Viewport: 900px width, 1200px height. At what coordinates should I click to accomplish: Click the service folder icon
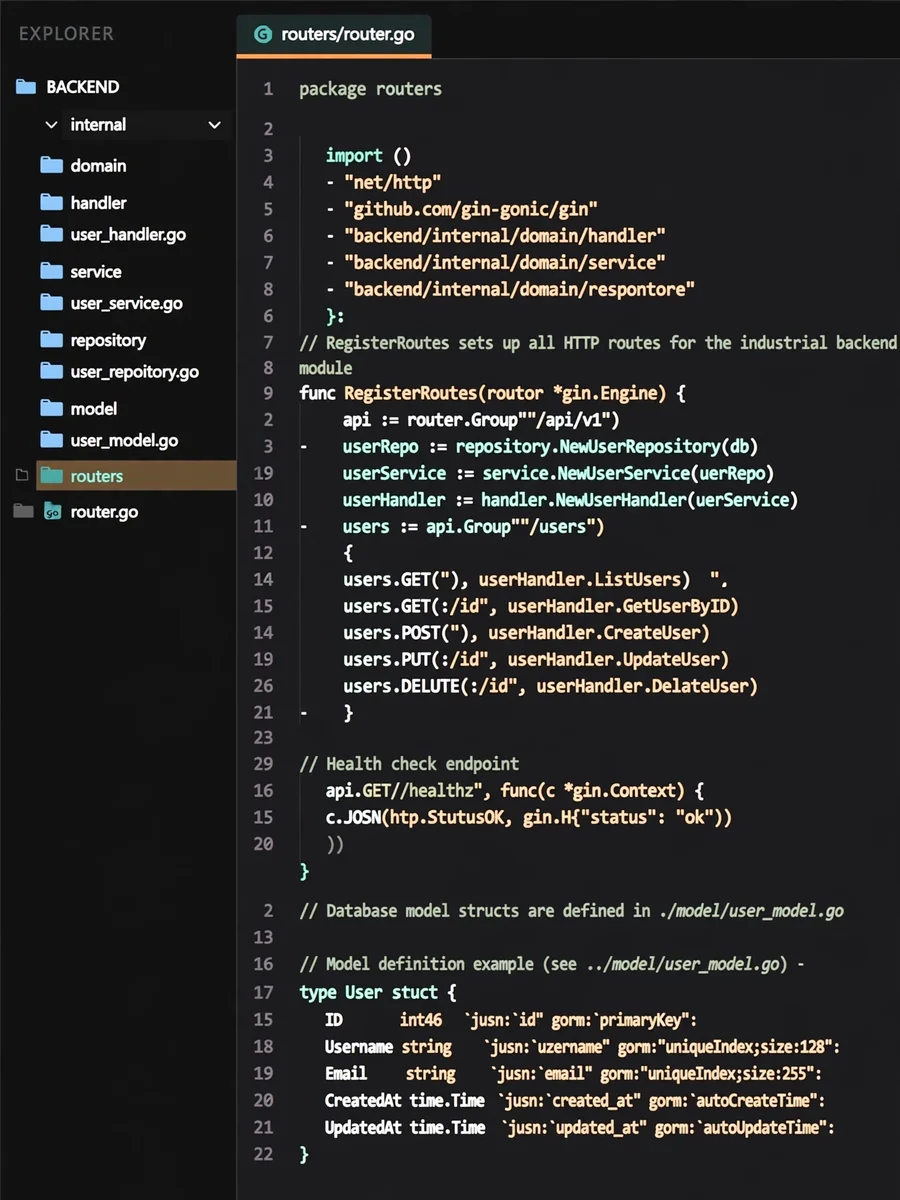point(52,271)
